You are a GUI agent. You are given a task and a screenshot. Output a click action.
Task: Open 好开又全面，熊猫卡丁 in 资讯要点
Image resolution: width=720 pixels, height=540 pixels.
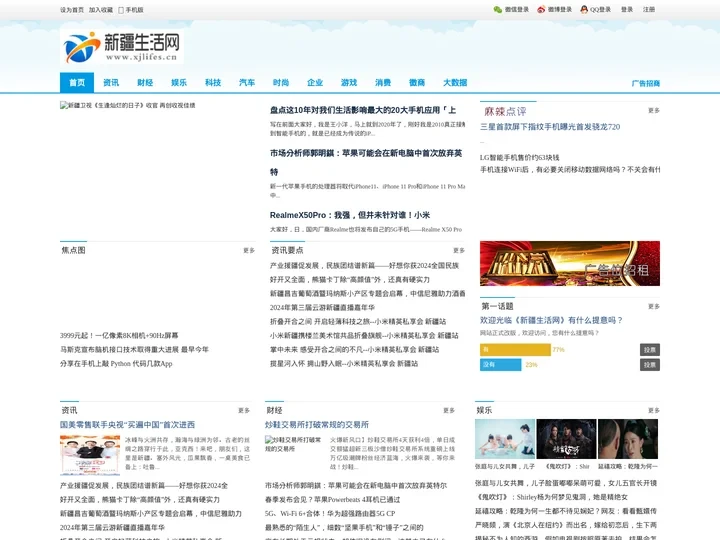coord(350,280)
